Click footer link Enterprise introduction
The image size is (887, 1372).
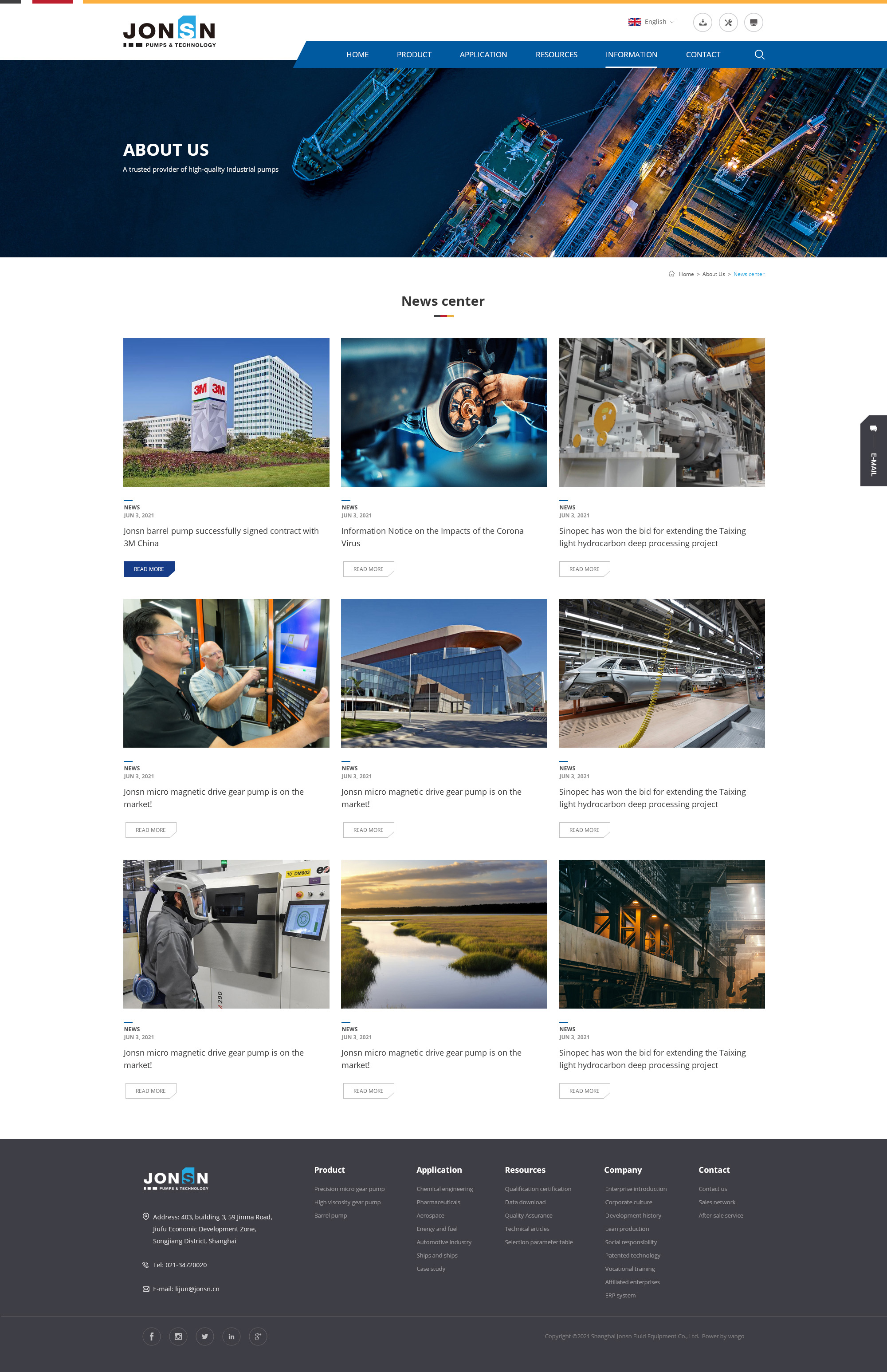636,1189
